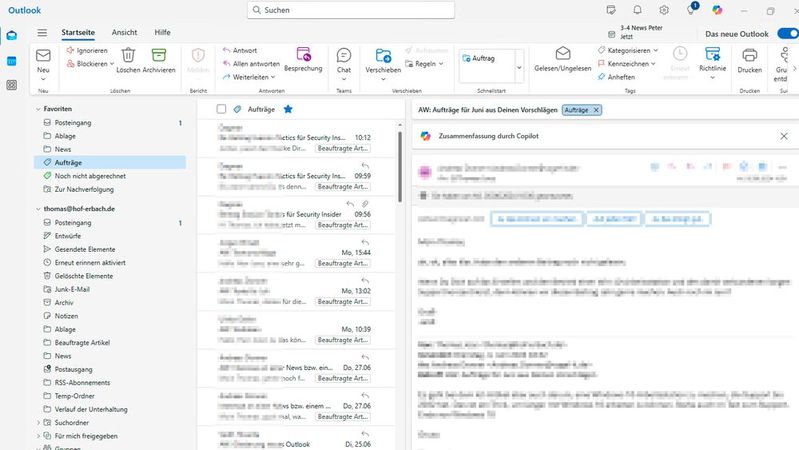Pin the message with Anheften
The width and height of the screenshot is (799, 450).
[x=617, y=77]
